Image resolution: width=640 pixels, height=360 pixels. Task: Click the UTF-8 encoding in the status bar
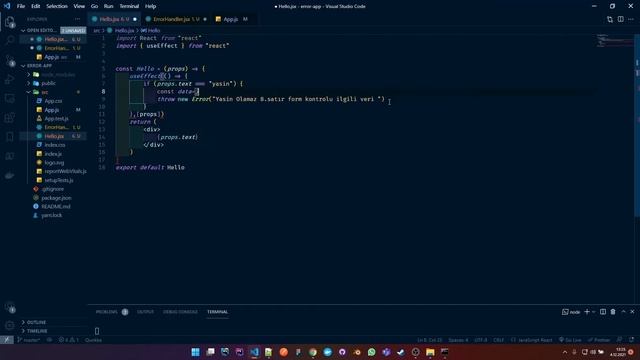tap(480, 340)
